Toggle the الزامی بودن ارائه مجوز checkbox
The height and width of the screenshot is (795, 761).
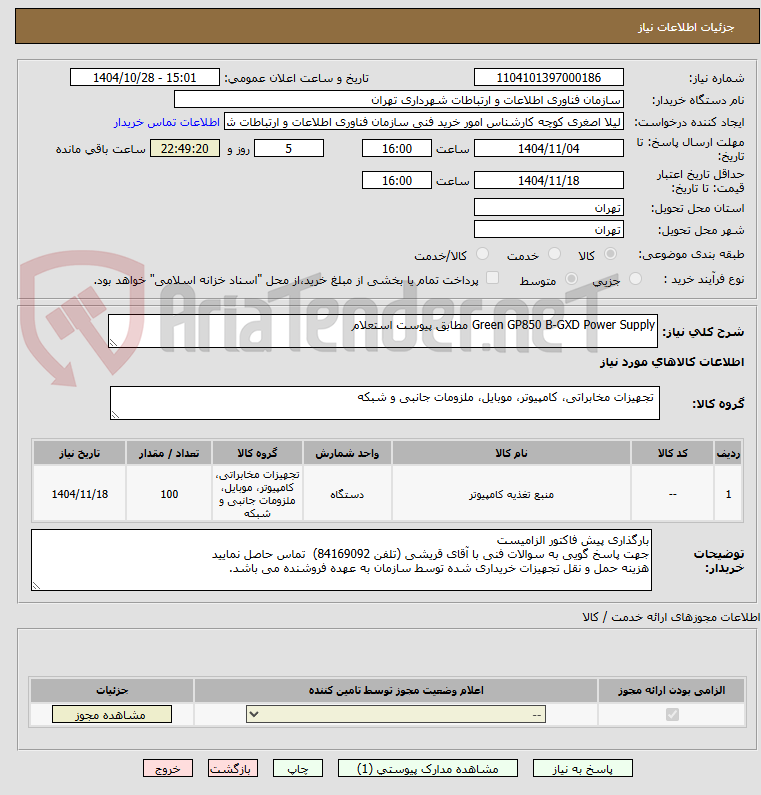pyautogui.click(x=672, y=714)
